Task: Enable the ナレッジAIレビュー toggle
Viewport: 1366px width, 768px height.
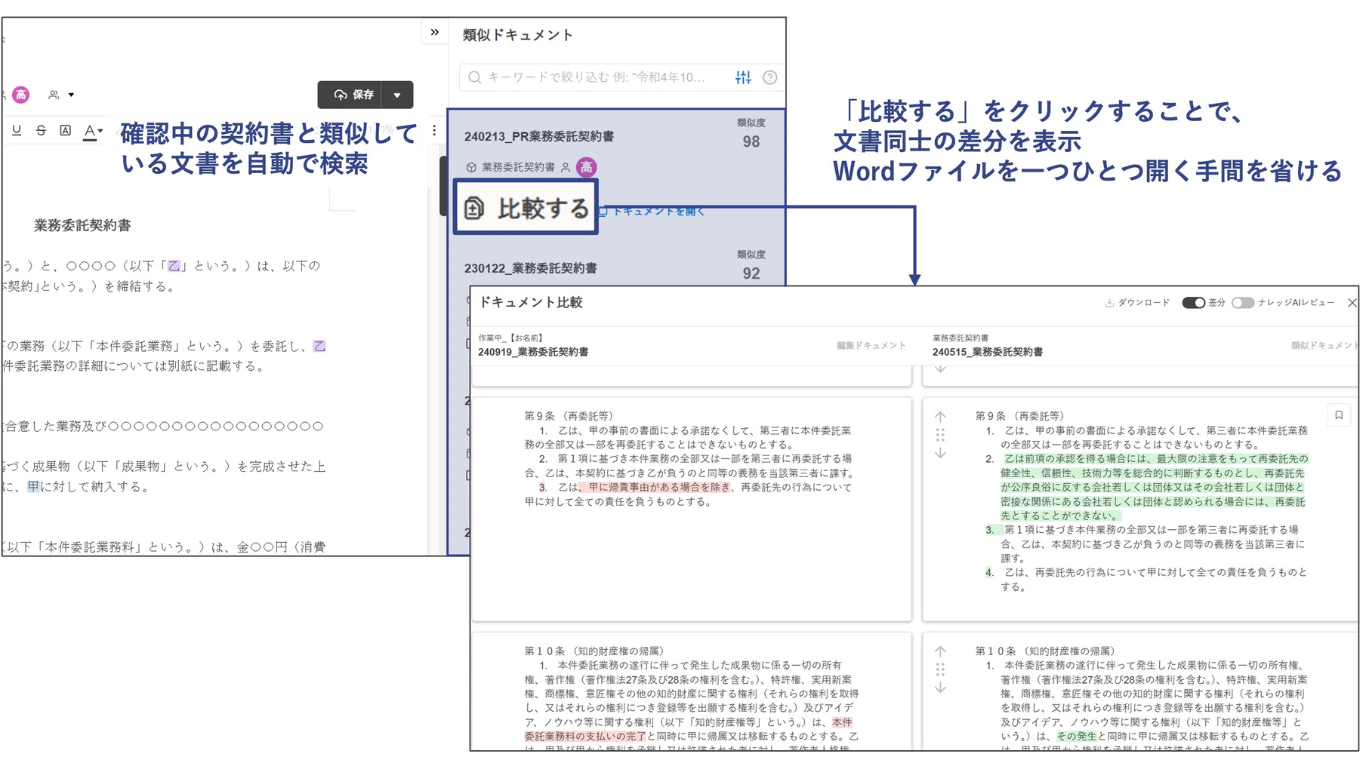Action: click(1242, 302)
